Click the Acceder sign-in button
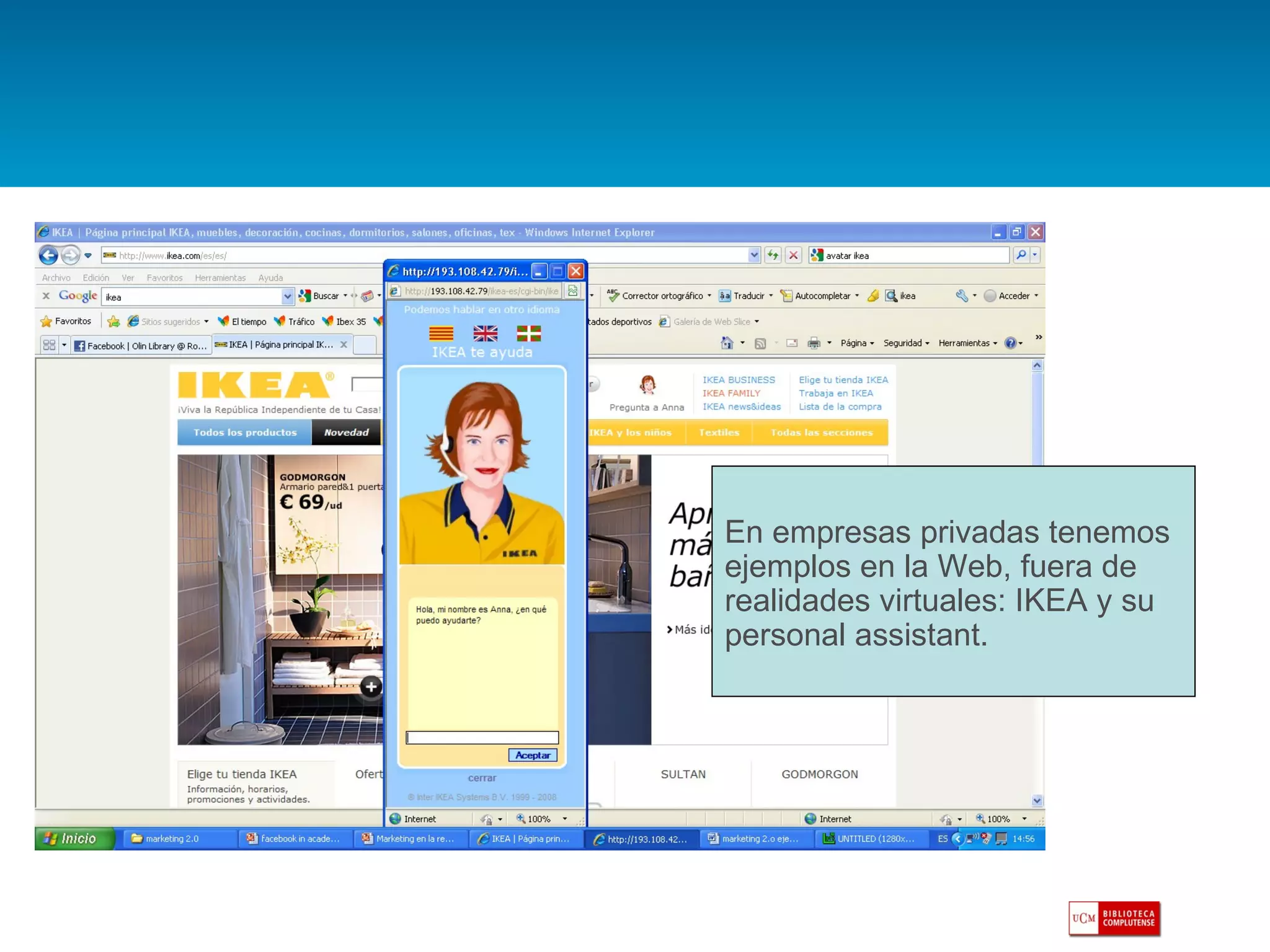Viewport: 1270px width, 952px height. pos(1011,296)
